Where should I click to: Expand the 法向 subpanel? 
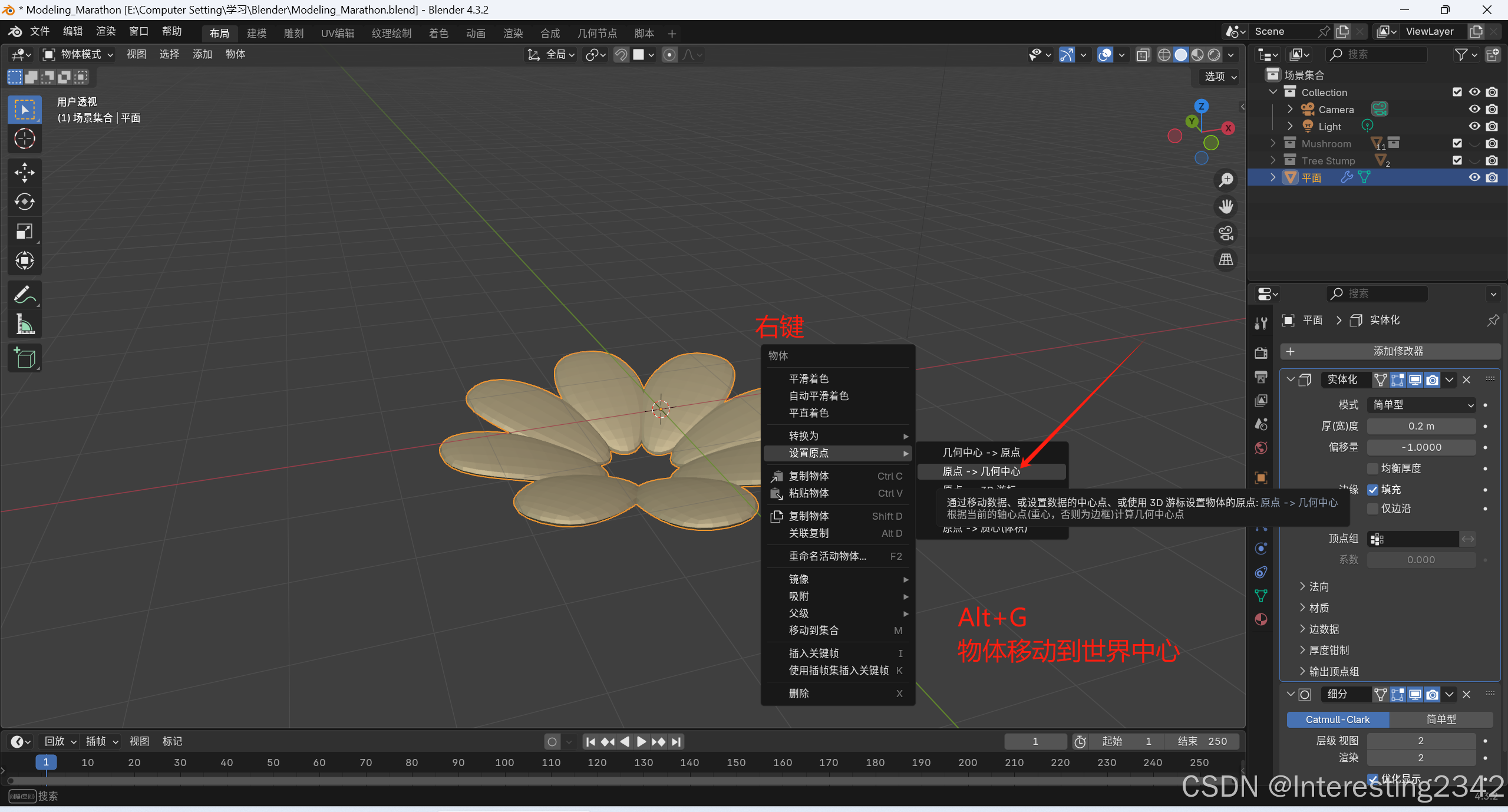[1319, 586]
